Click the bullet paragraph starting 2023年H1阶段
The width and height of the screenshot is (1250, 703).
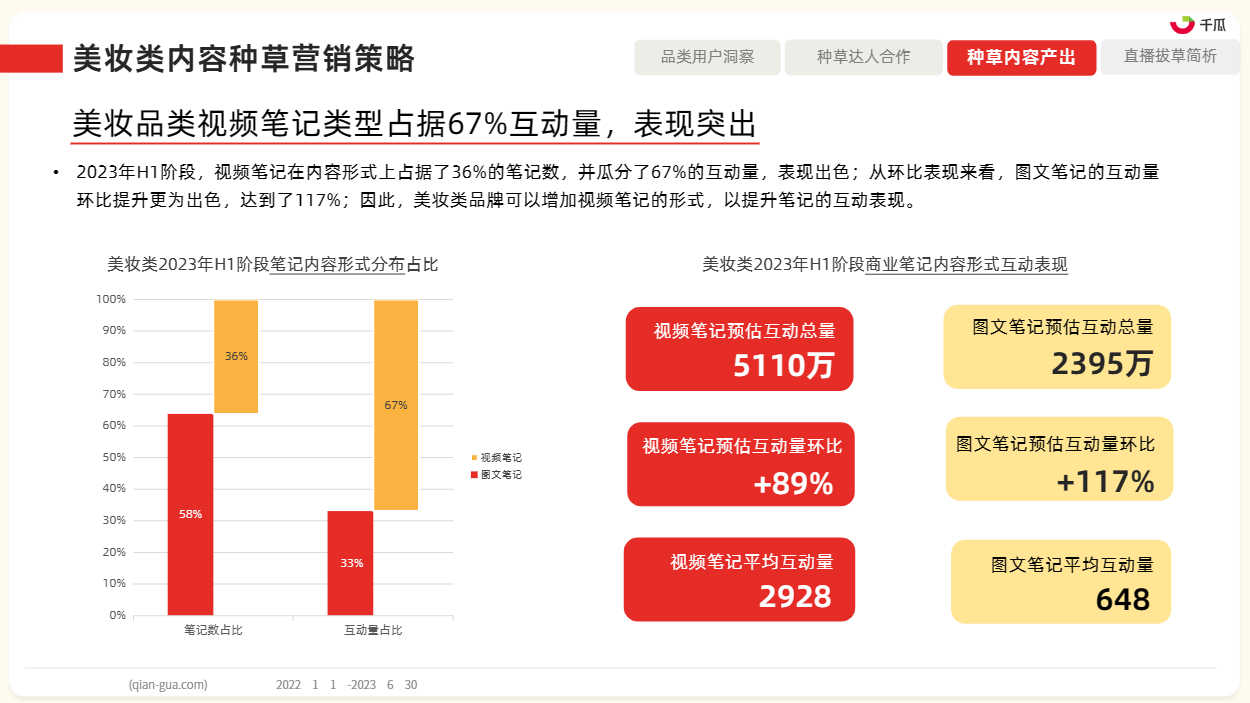coord(618,186)
